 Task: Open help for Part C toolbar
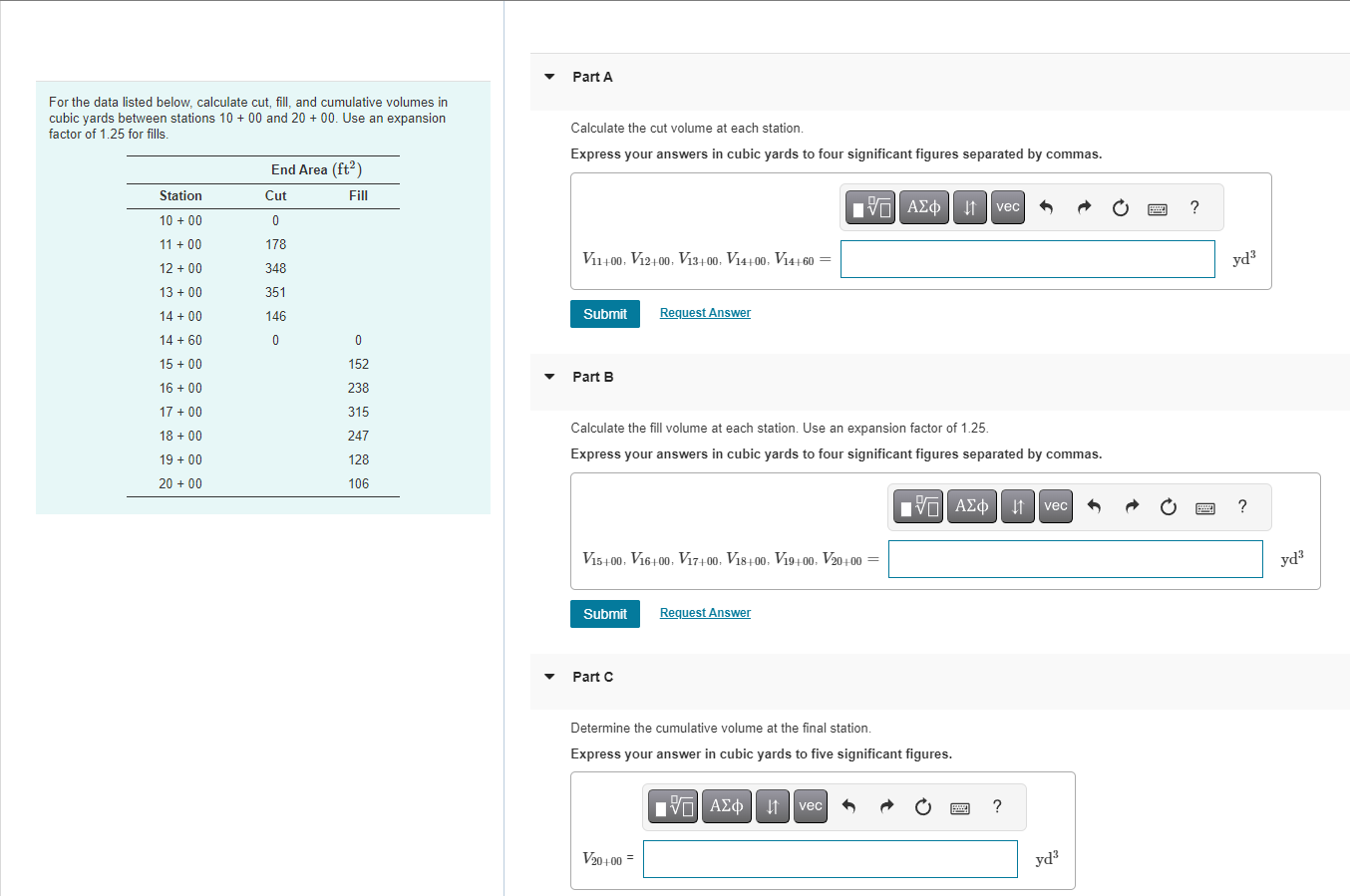pyautogui.click(x=997, y=807)
